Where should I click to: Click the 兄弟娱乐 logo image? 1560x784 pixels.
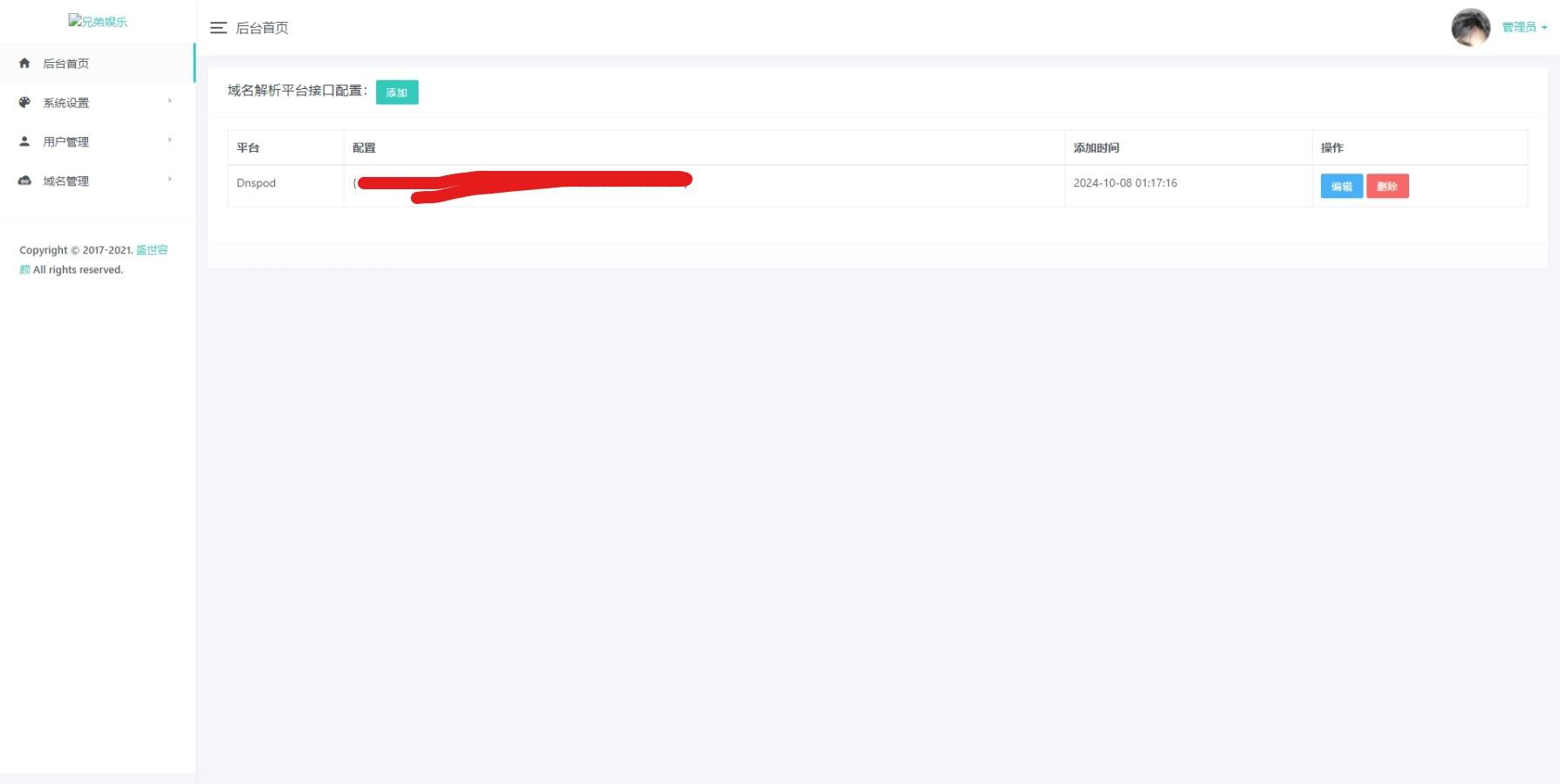98,21
